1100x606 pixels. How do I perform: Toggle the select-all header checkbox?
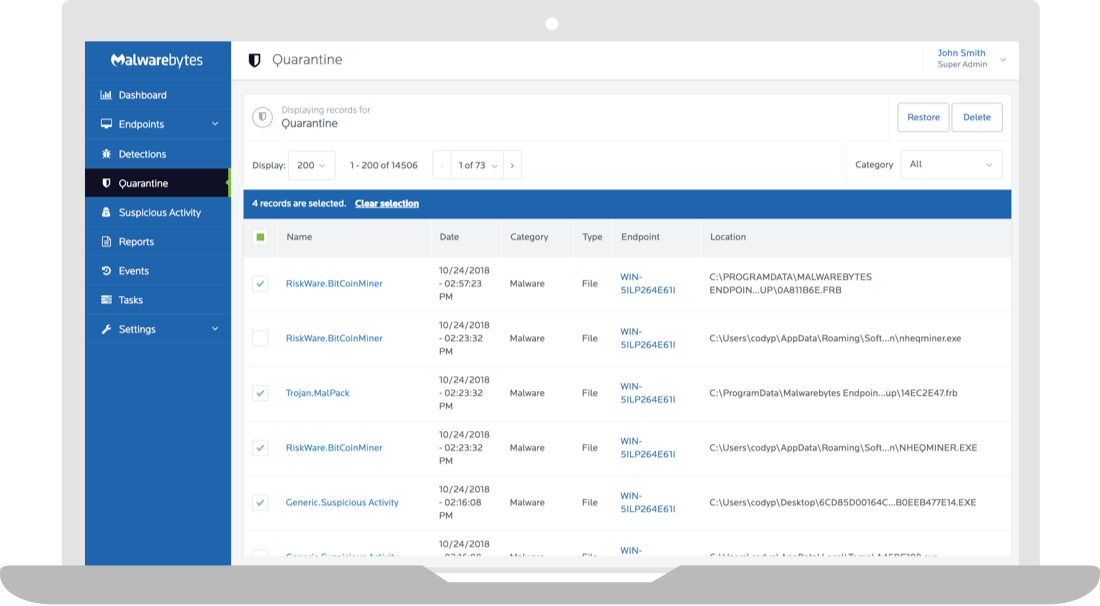pyautogui.click(x=260, y=237)
